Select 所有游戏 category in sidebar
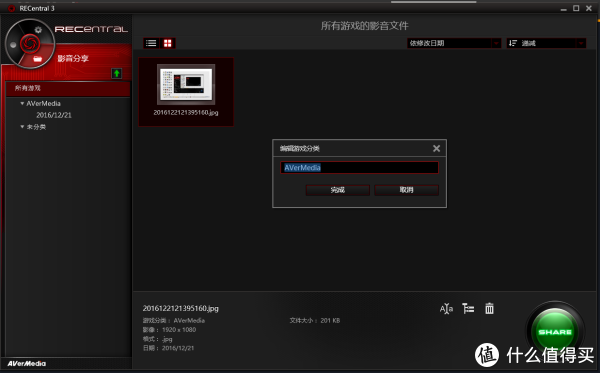This screenshot has width=600, height=373. point(68,88)
